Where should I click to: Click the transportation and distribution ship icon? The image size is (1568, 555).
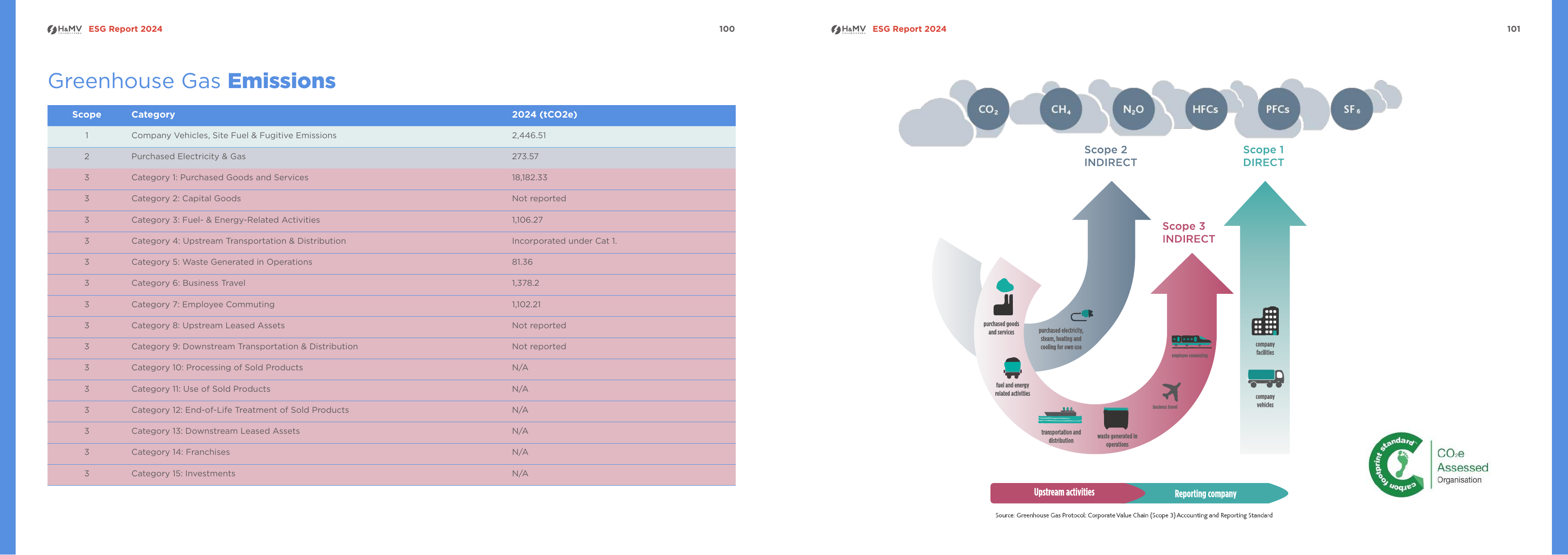pos(1060,415)
